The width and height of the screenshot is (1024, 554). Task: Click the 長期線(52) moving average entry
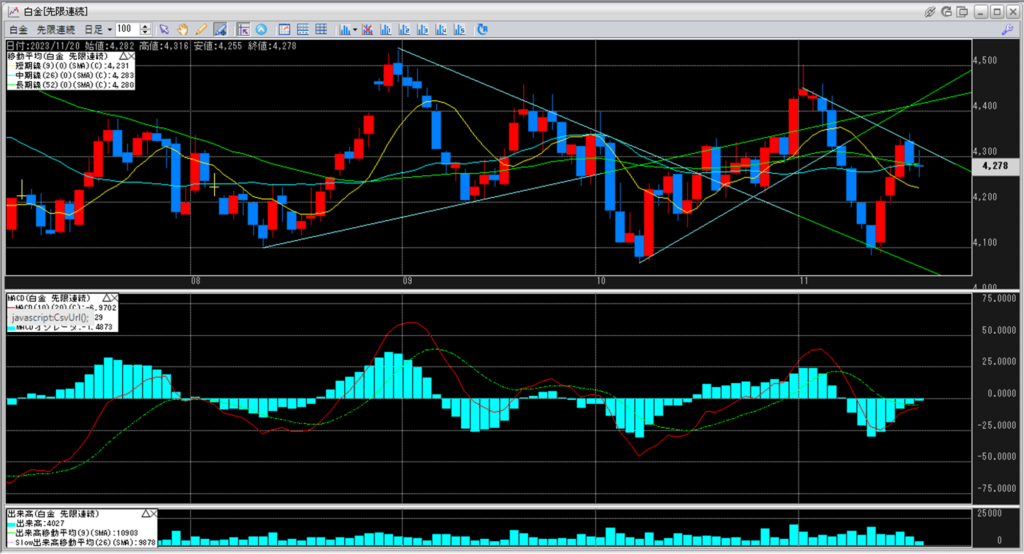pos(71,85)
